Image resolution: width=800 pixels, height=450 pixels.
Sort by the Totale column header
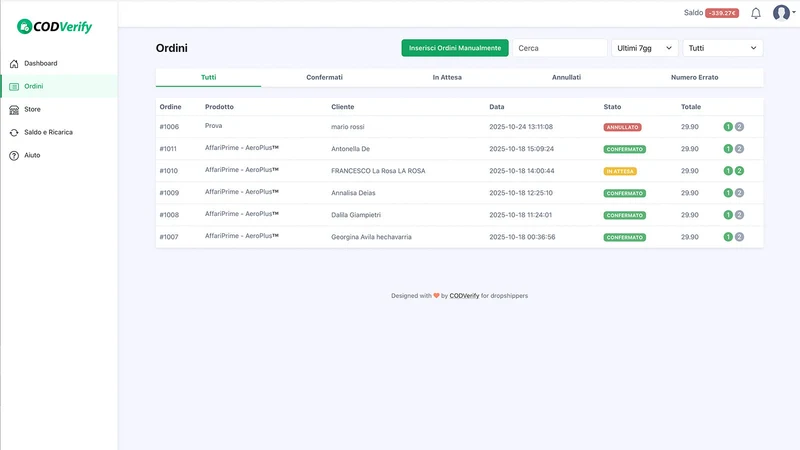coord(691,107)
